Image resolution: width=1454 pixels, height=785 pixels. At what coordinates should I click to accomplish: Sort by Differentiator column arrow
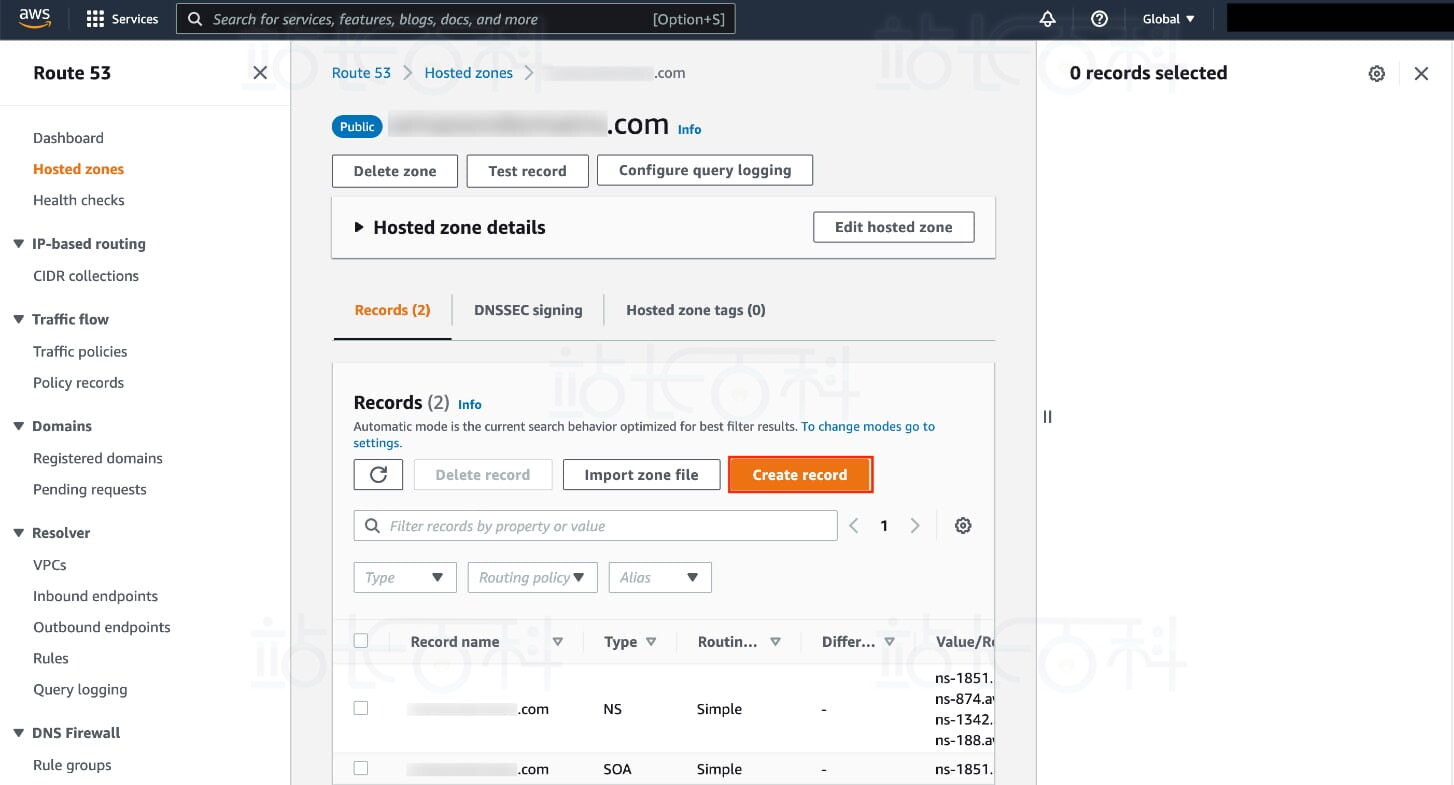[x=889, y=642]
